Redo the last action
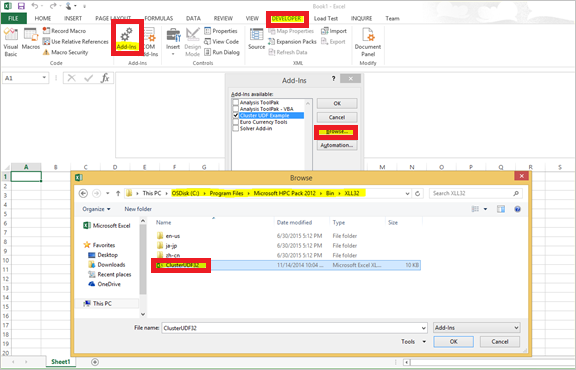This screenshot has height=370, width=576. click(x=53, y=6)
